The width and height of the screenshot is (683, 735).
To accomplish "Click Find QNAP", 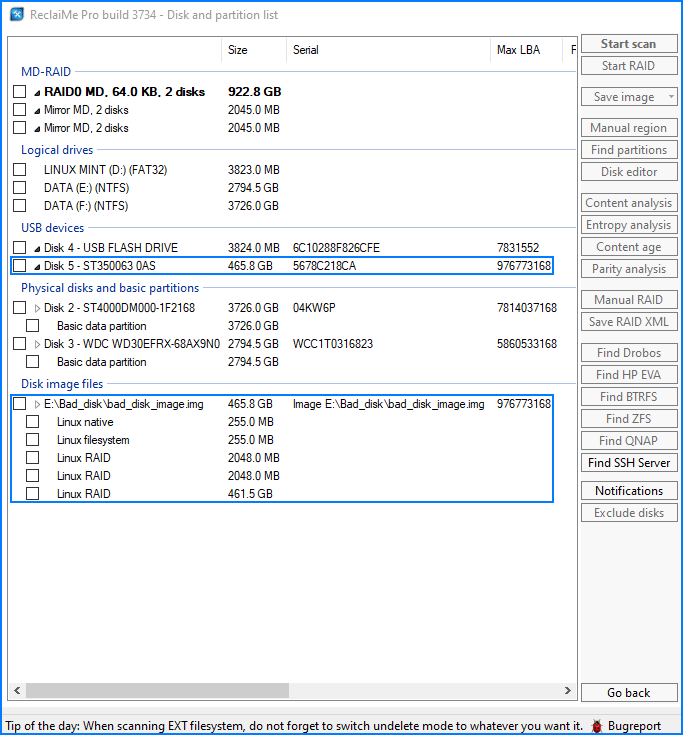I will [629, 441].
